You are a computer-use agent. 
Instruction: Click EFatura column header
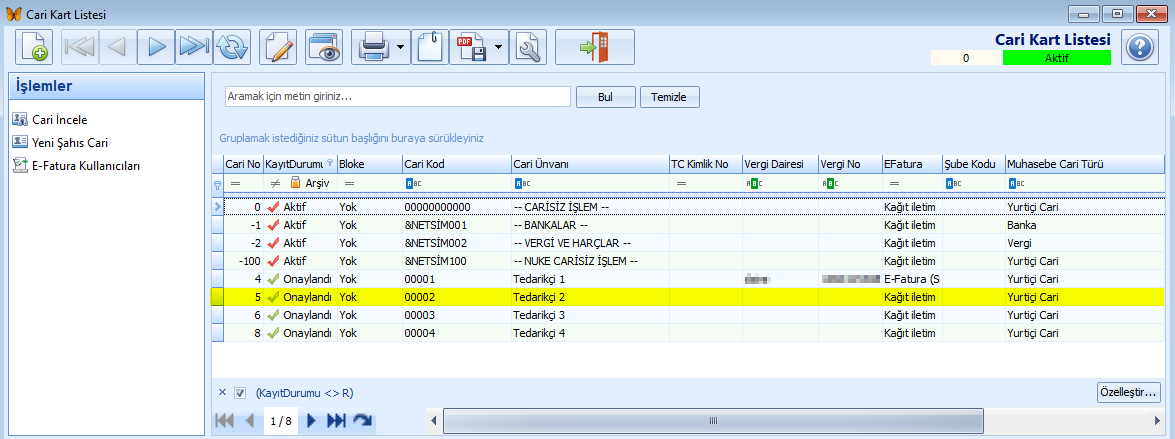(x=911, y=164)
